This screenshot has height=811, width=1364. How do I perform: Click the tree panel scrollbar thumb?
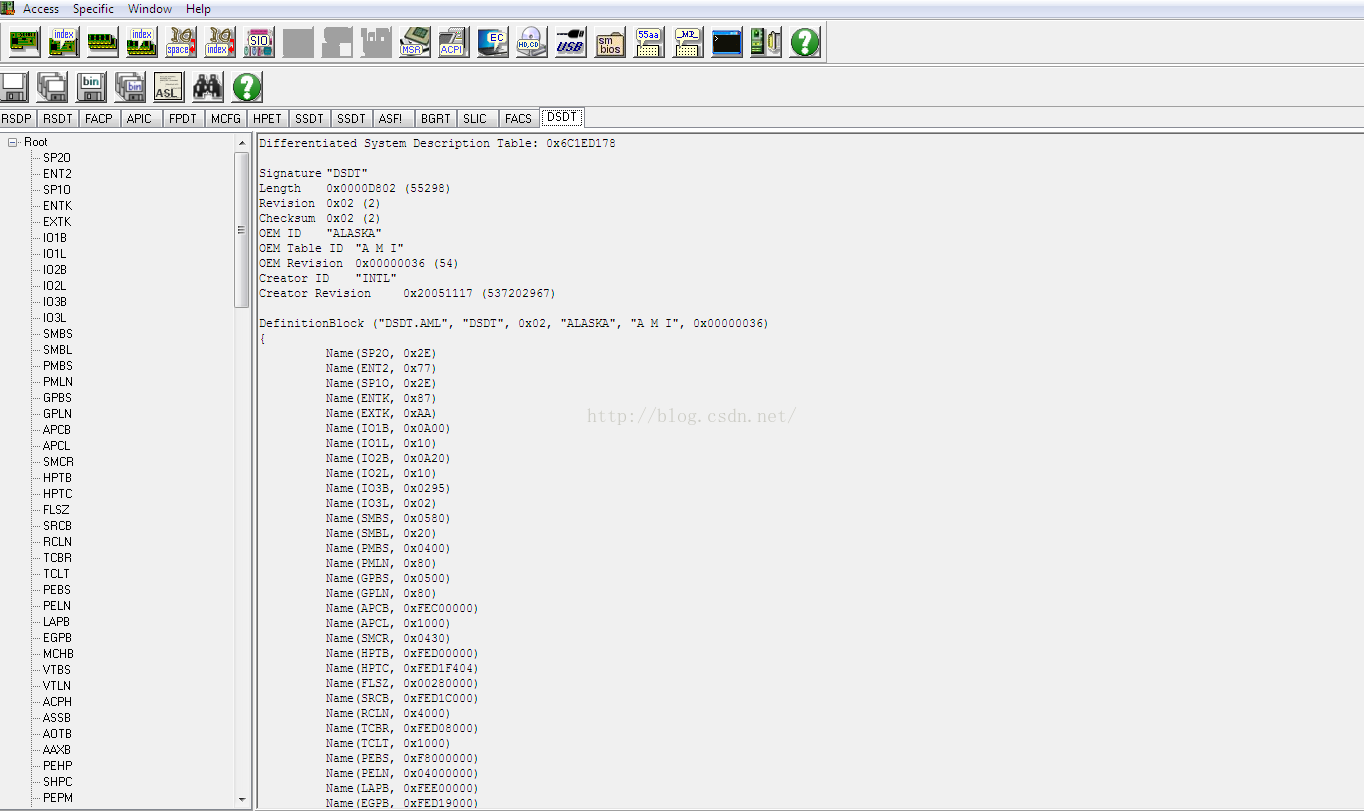pos(241,230)
